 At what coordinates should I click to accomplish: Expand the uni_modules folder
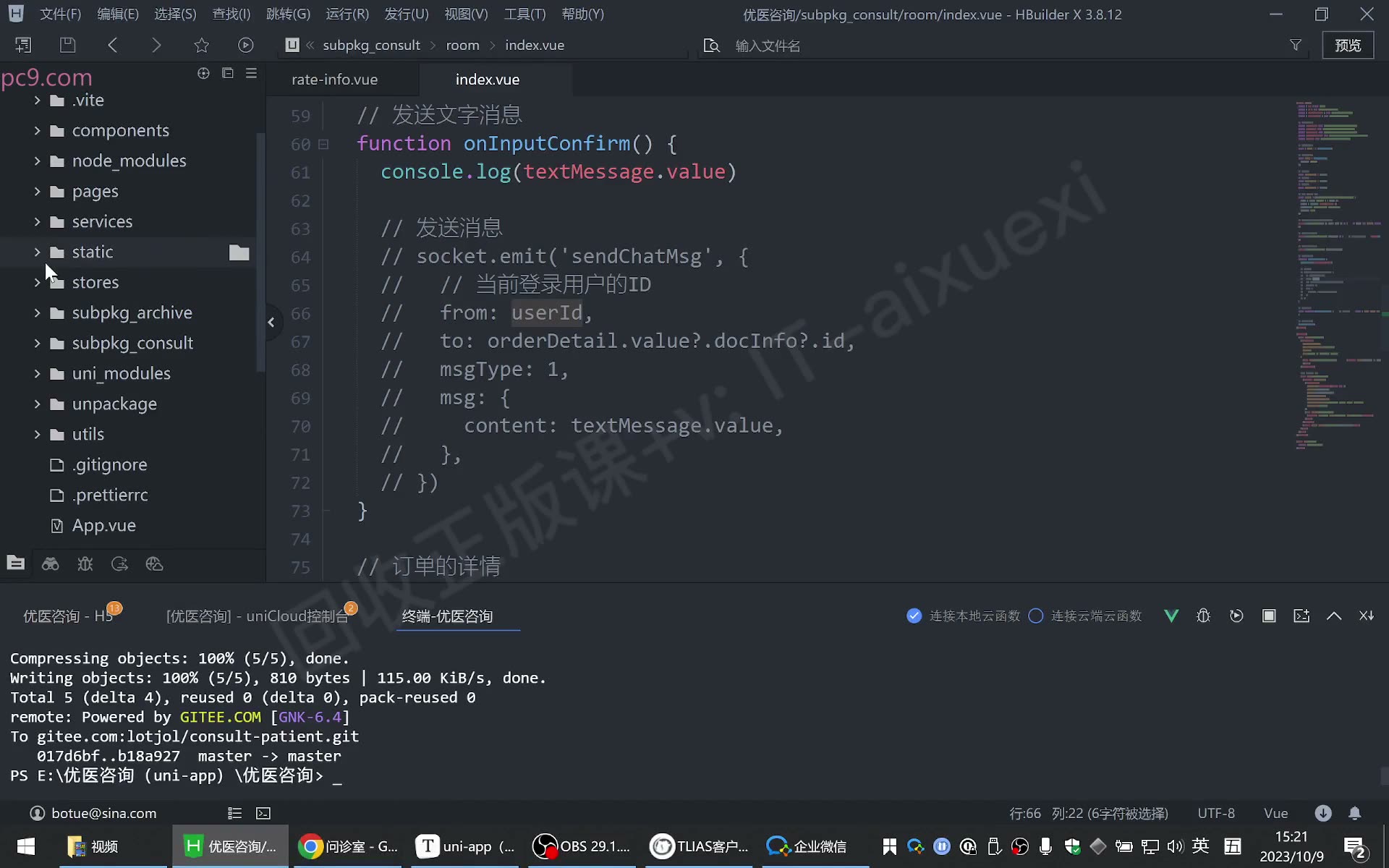click(x=37, y=373)
